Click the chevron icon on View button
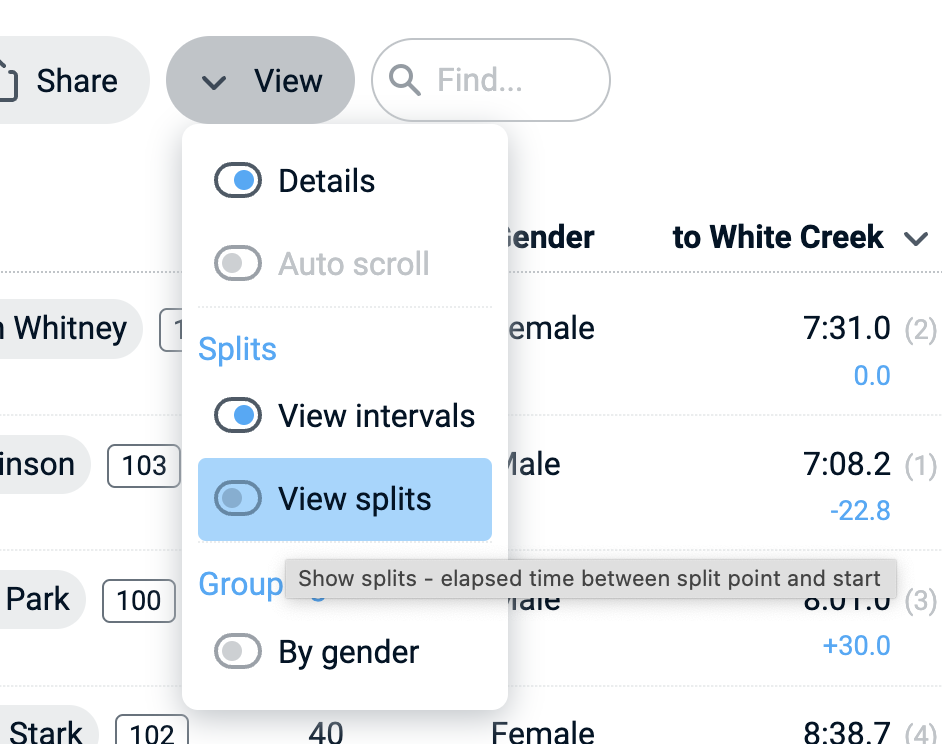This screenshot has width=942, height=744. (x=214, y=82)
